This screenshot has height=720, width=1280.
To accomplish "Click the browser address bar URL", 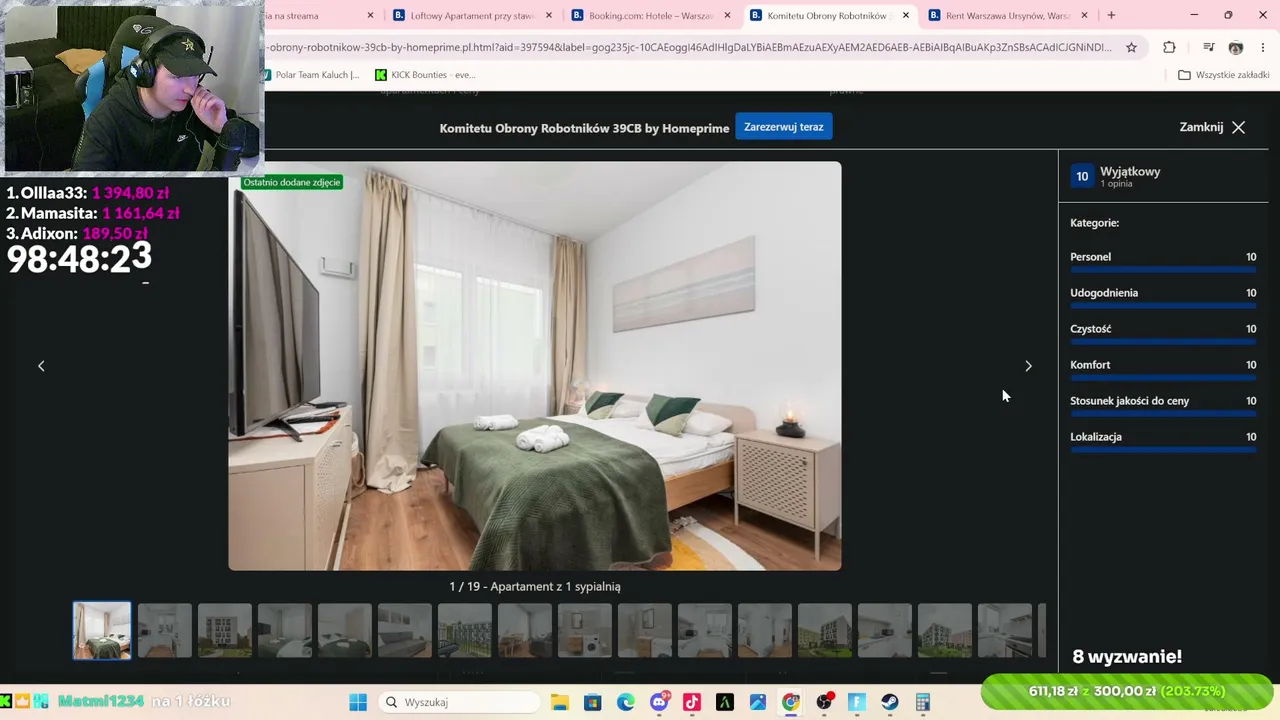I will pos(689,47).
